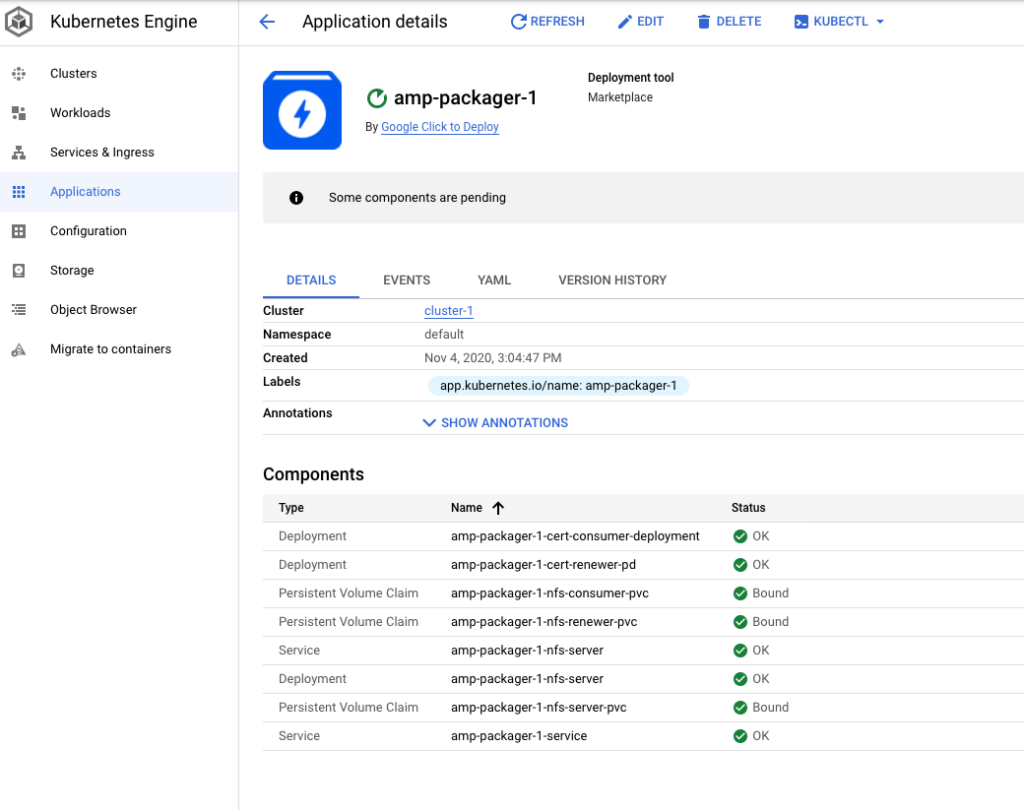Click green check for cert-renewer-pd status
Screen dimensions: 1024x810
(x=740, y=565)
